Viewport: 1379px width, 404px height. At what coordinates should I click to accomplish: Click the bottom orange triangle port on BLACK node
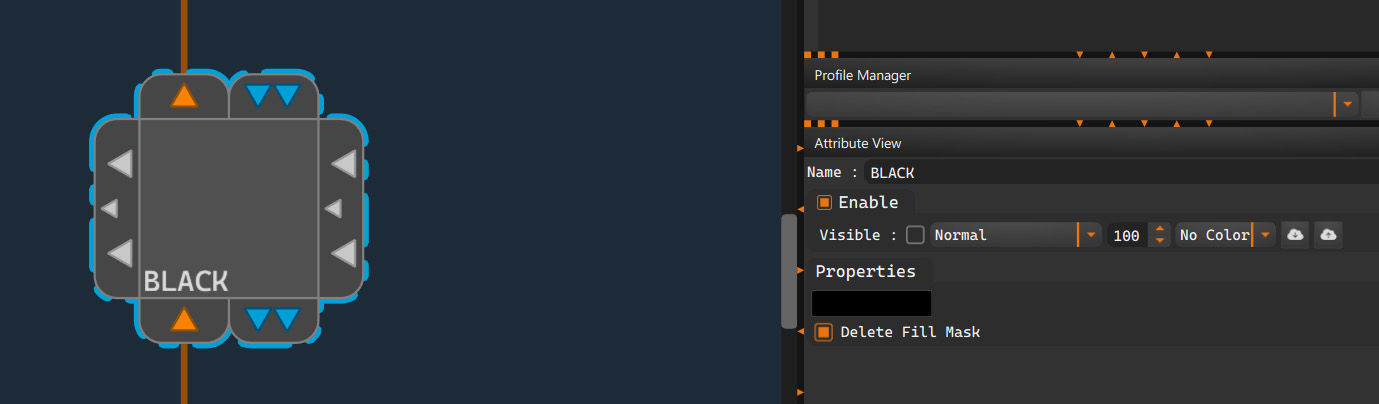pyautogui.click(x=183, y=319)
